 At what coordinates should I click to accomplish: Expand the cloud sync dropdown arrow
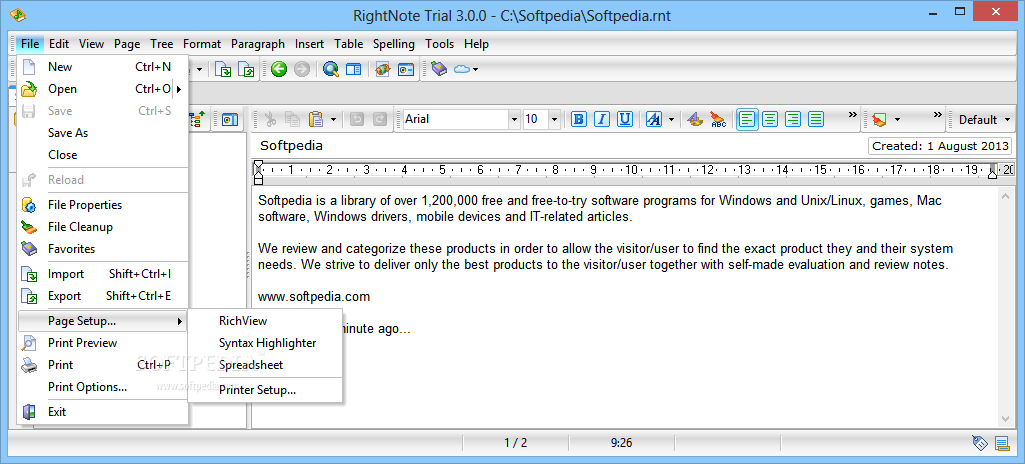(476, 69)
